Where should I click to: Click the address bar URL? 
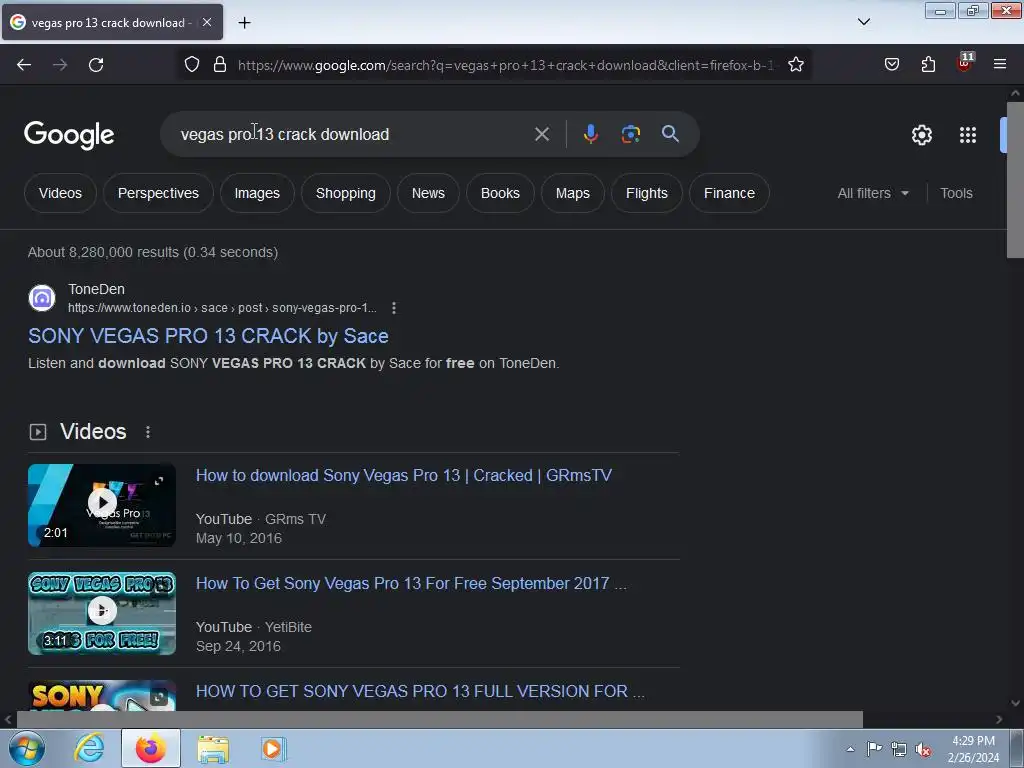point(506,65)
